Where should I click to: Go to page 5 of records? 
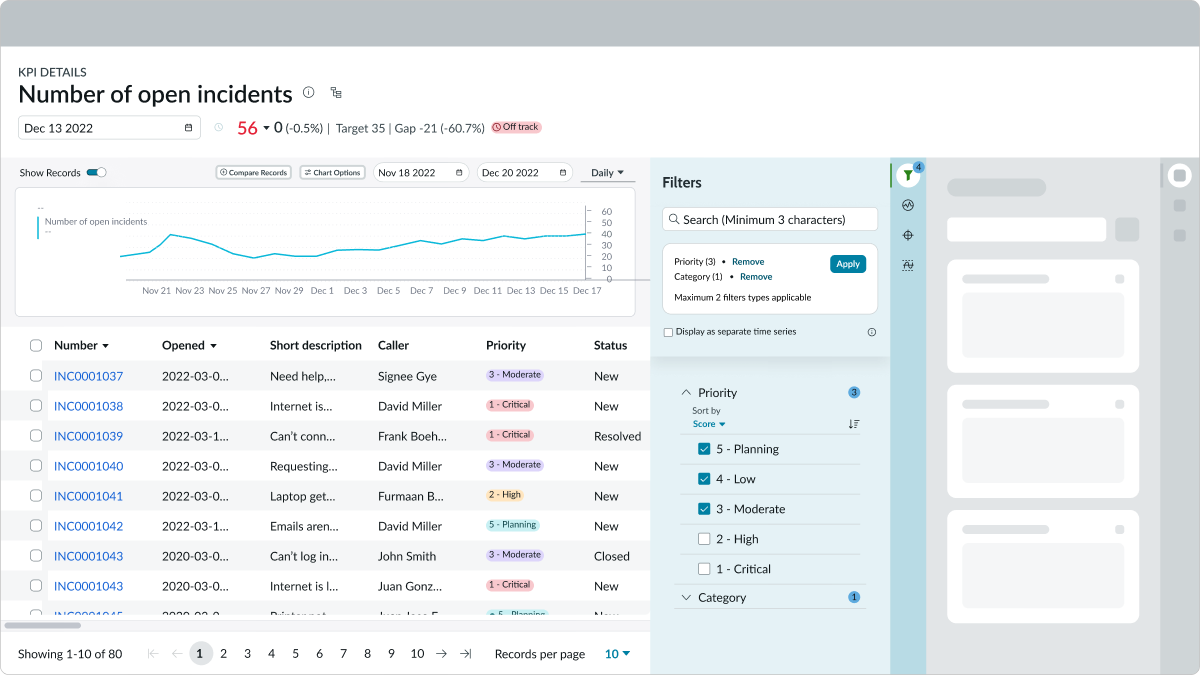tap(295, 654)
